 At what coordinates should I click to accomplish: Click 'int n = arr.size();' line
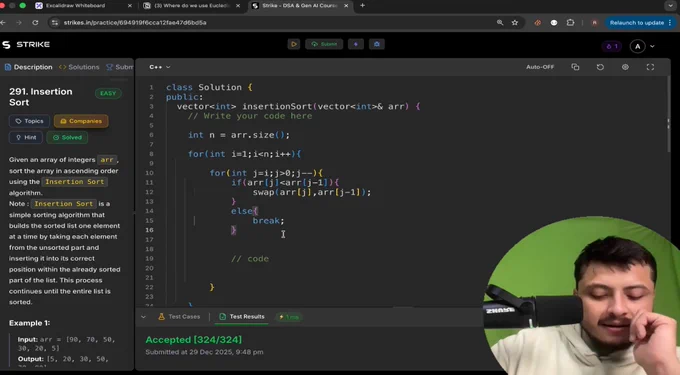click(239, 135)
